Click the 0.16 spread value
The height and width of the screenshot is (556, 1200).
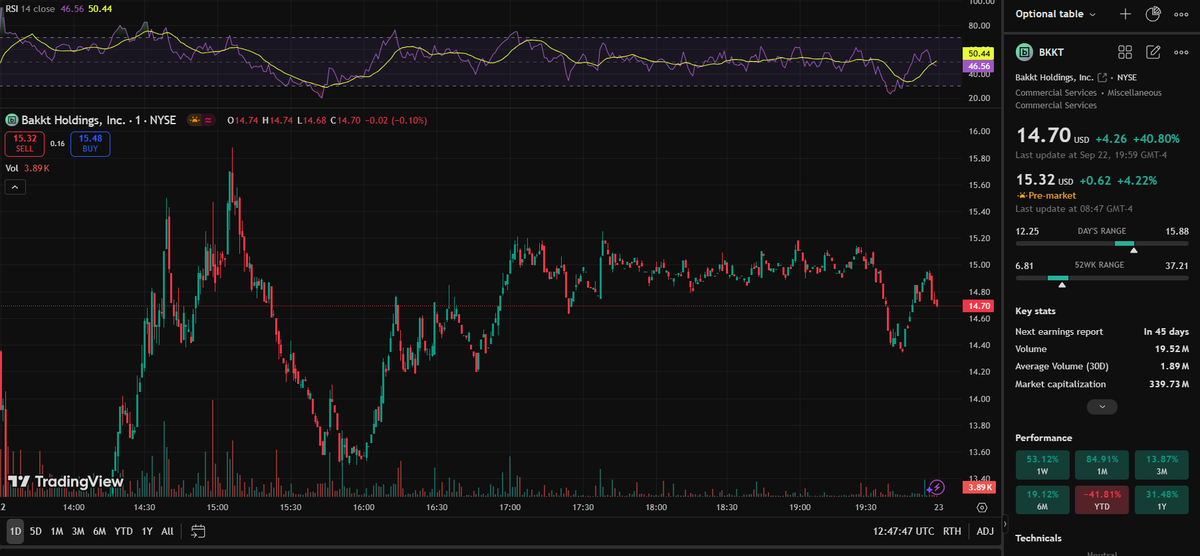(57, 144)
